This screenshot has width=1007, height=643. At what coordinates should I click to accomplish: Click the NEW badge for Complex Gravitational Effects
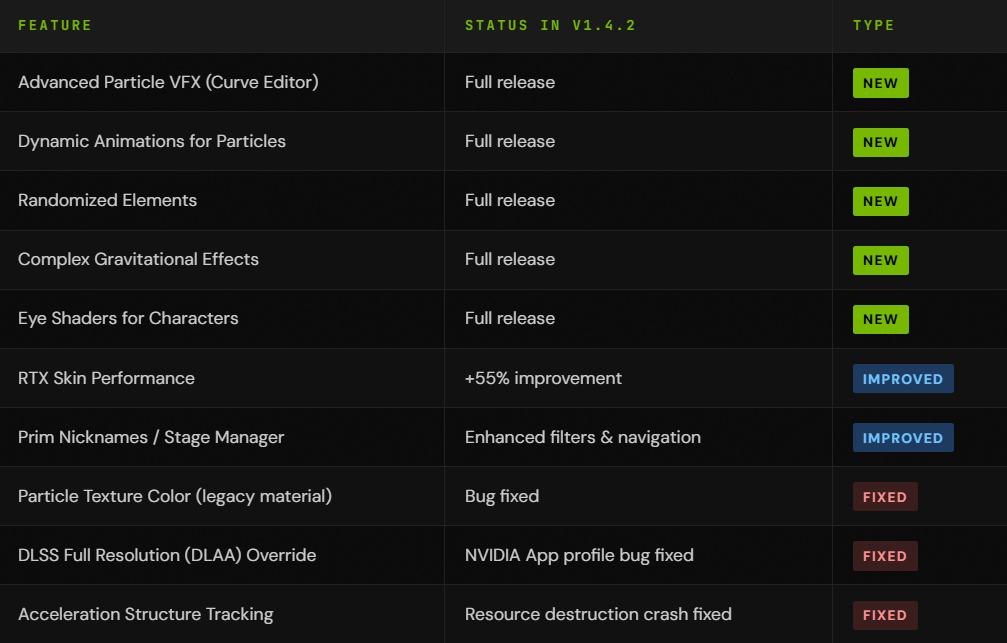880,259
